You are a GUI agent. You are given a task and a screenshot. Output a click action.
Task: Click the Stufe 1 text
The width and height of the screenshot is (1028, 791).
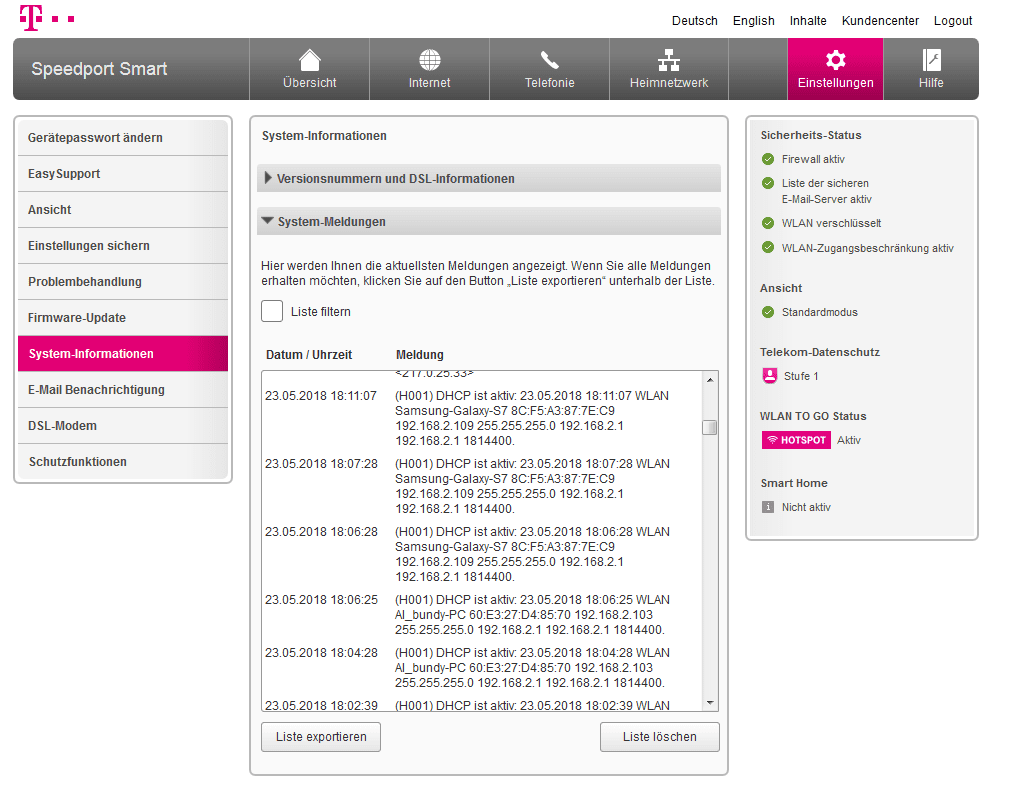point(801,376)
